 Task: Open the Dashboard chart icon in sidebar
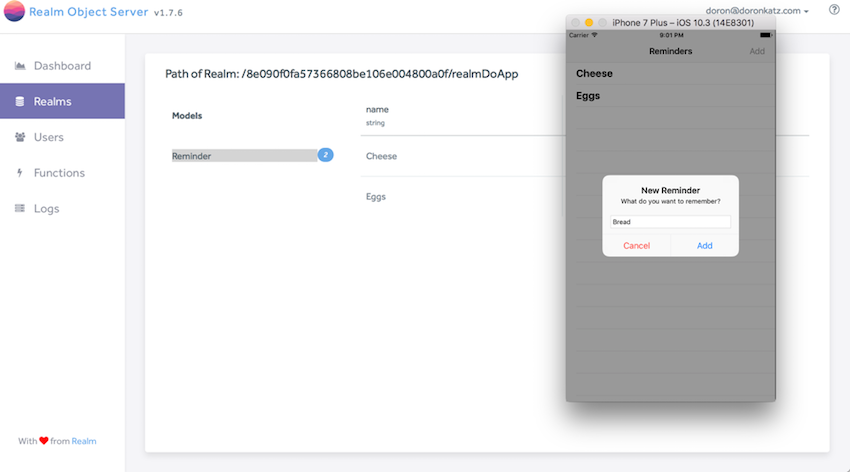[20, 66]
